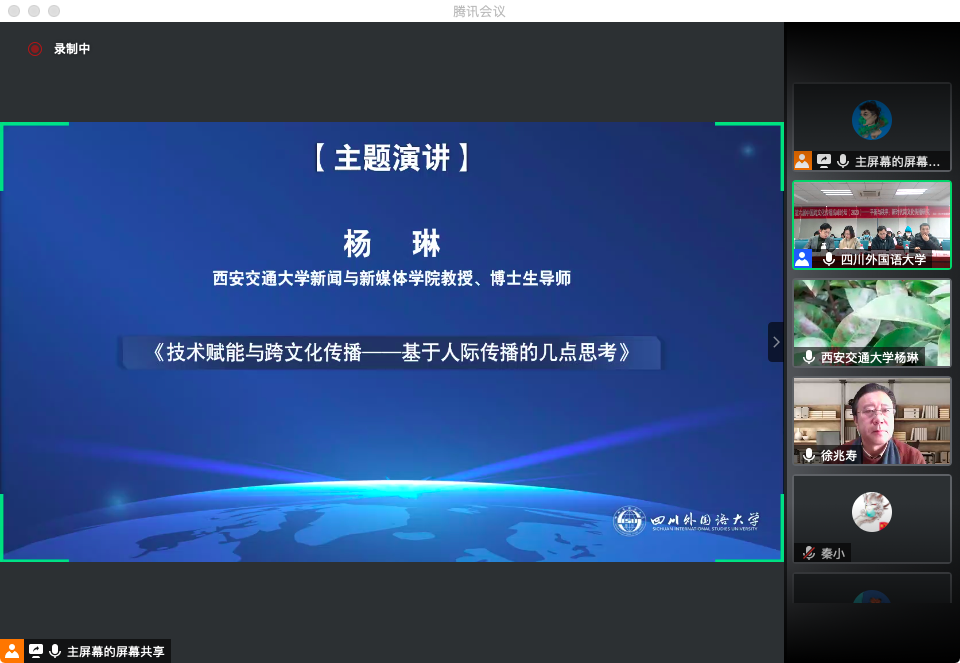Click orange host icon at bottom-left corner
The width and height of the screenshot is (960, 663).
(12, 651)
